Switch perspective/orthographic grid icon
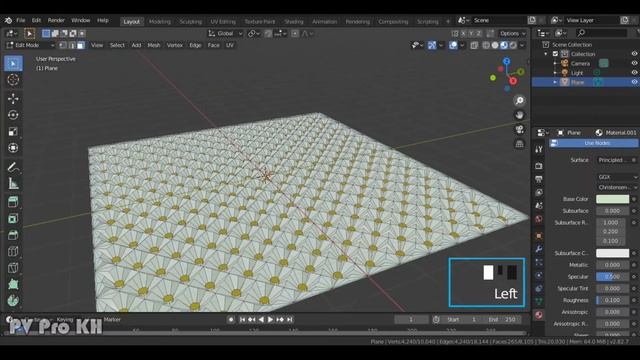The height and width of the screenshot is (360, 640). [519, 144]
